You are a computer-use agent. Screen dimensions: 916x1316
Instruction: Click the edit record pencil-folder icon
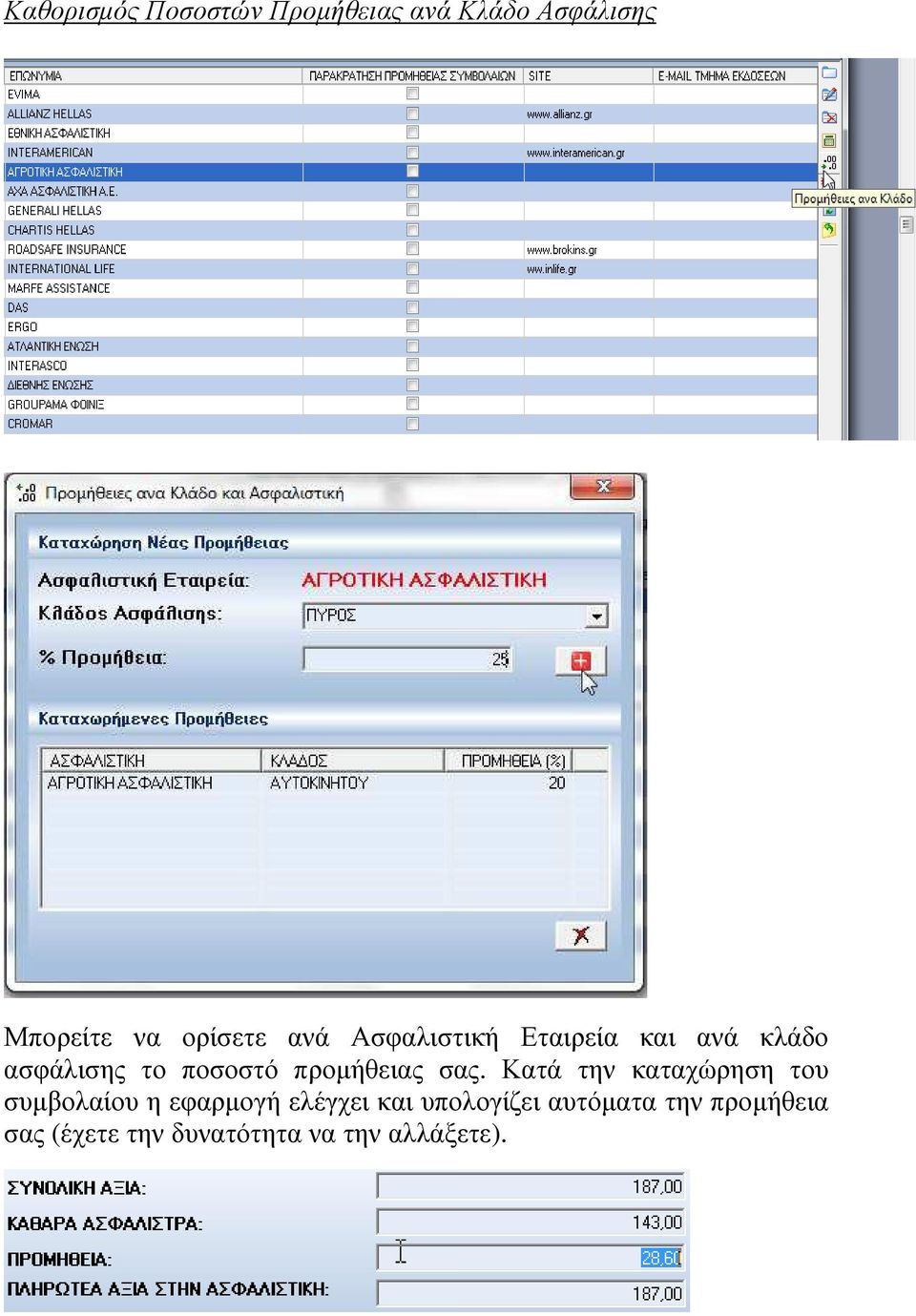[x=829, y=94]
